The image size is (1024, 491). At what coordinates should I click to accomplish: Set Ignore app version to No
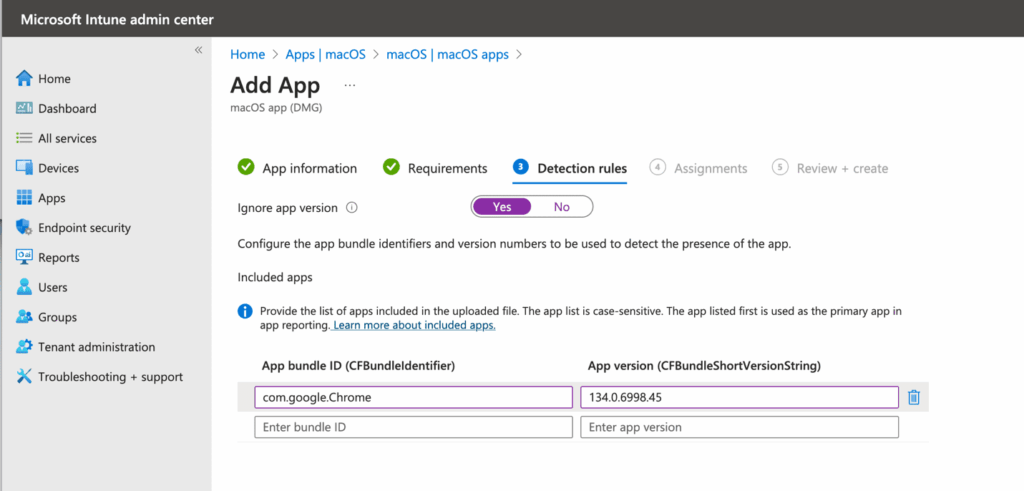(x=561, y=207)
